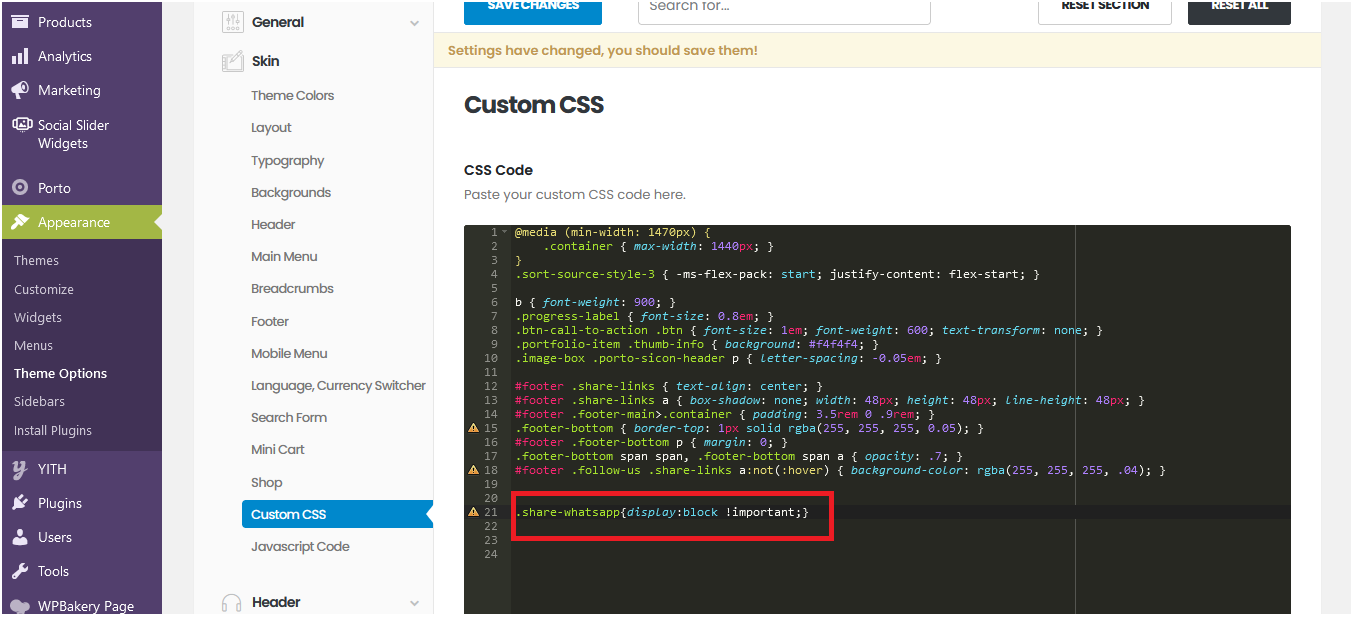Click the Porto circle icon

click(x=20, y=188)
